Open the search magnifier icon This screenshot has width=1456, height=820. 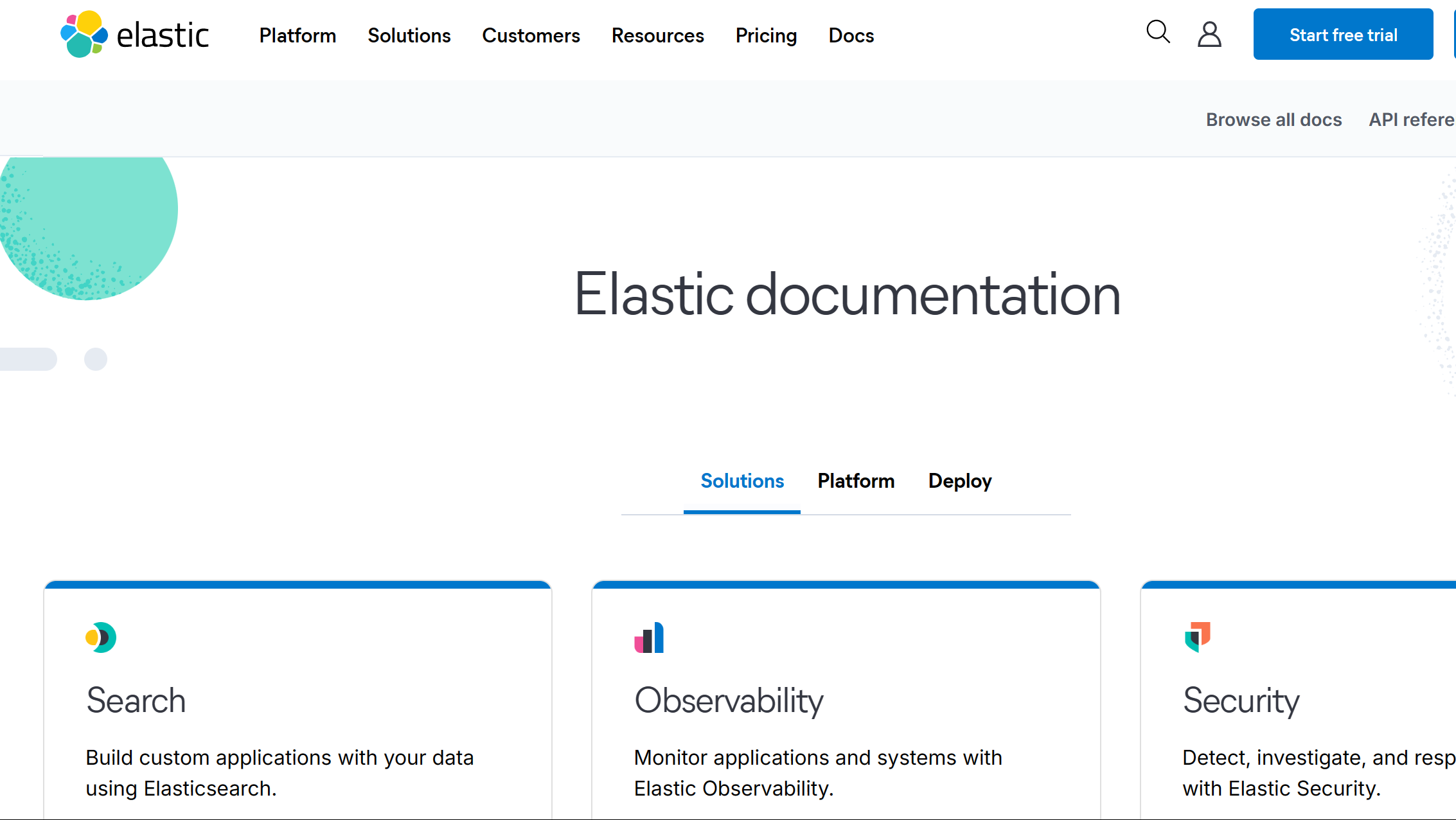point(1158,32)
